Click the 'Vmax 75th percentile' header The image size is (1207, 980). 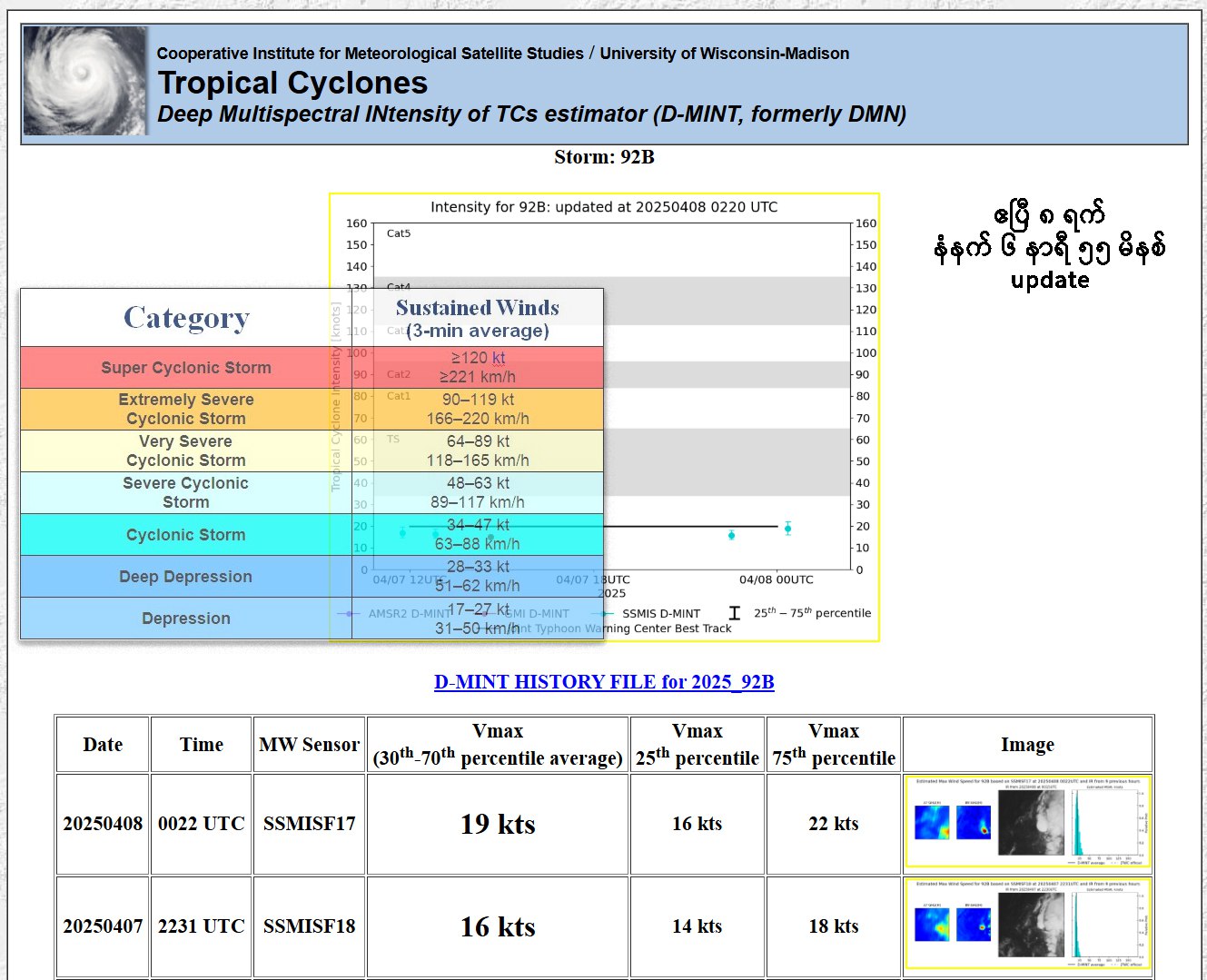(x=834, y=745)
